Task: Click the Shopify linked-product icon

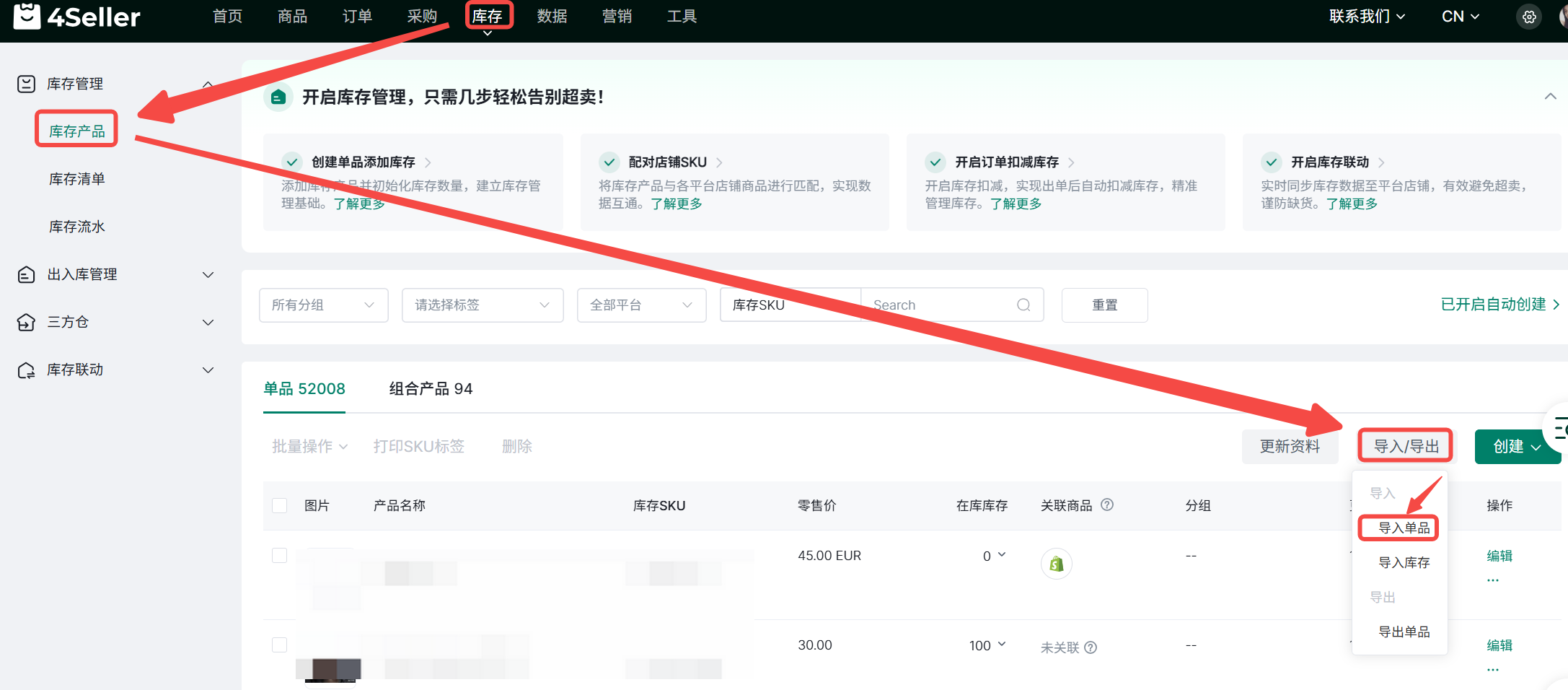Action: [1056, 564]
